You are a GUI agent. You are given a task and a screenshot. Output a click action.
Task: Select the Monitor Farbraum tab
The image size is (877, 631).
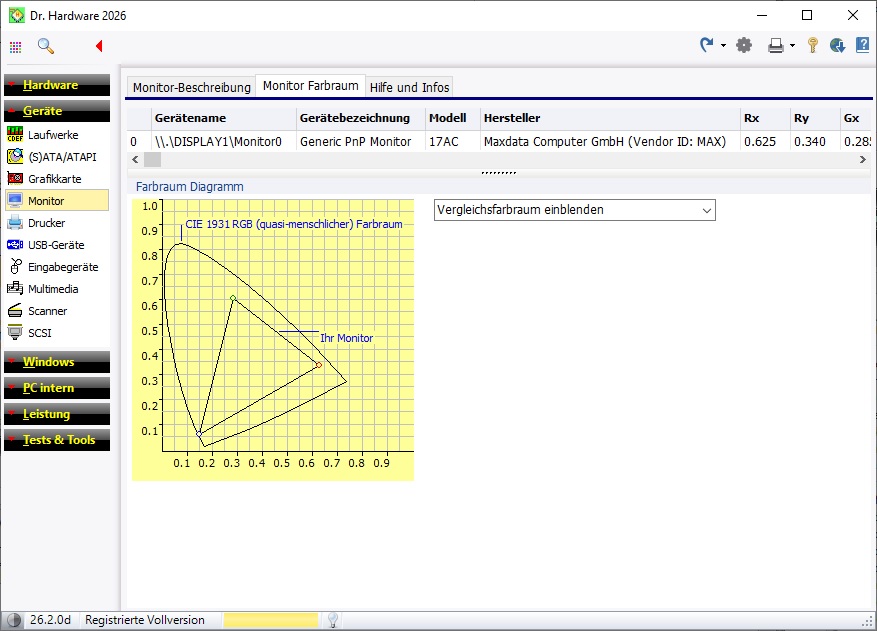(310, 86)
